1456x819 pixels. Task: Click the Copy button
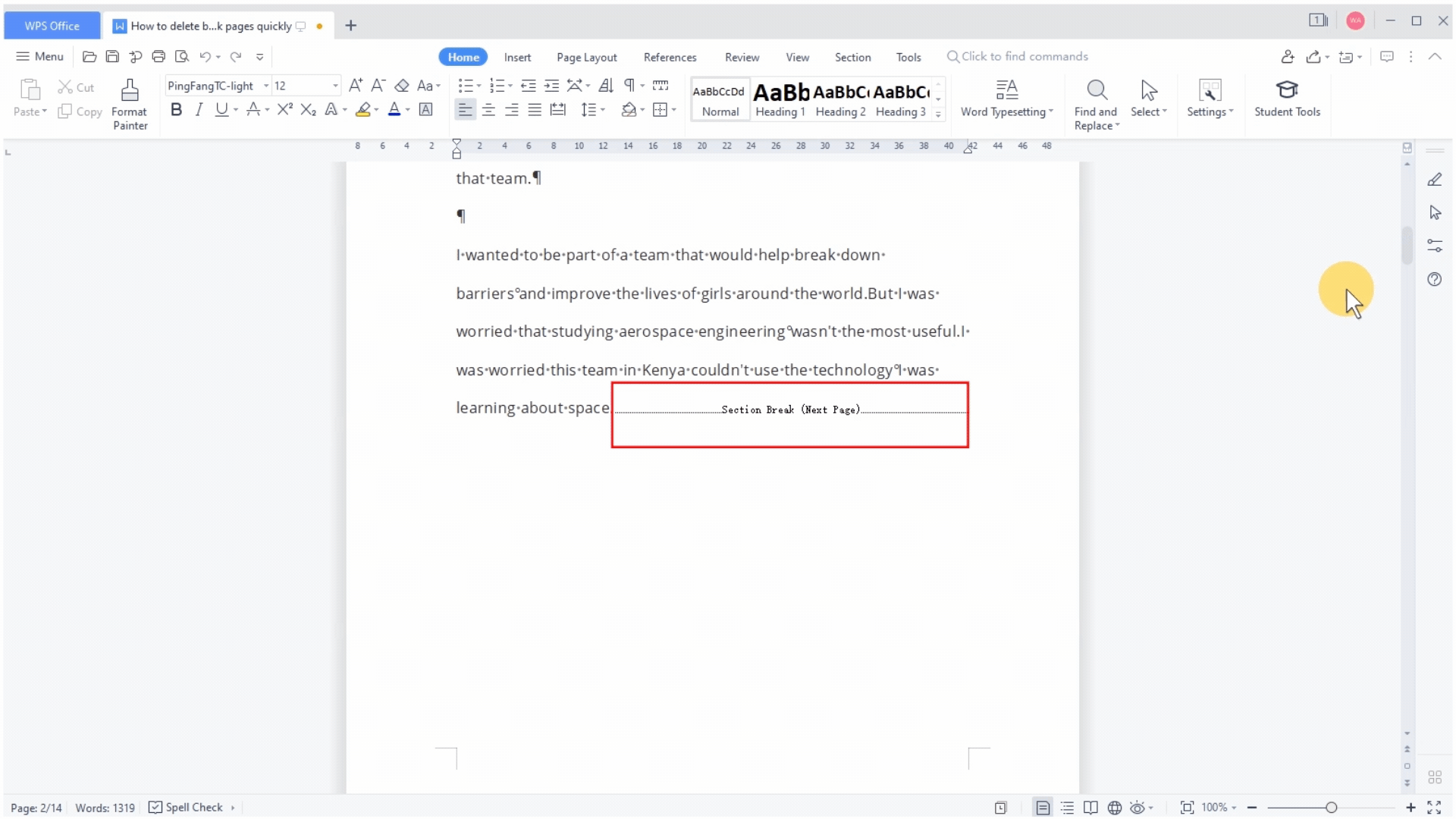[x=80, y=111]
